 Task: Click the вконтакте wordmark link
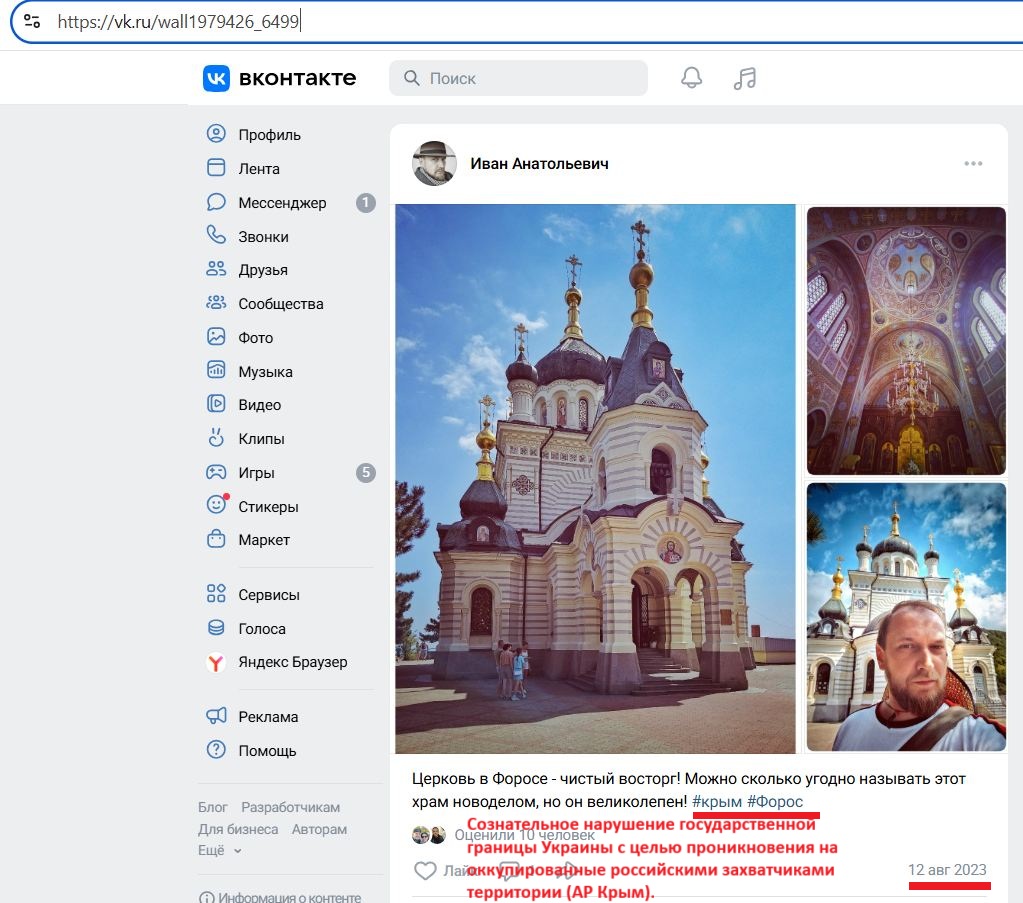[x=298, y=78]
